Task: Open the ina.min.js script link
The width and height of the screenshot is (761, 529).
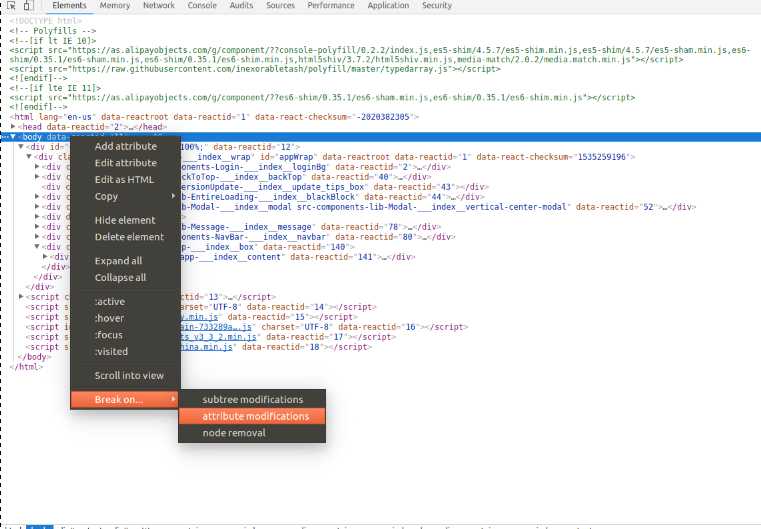Action: click(x=207, y=347)
